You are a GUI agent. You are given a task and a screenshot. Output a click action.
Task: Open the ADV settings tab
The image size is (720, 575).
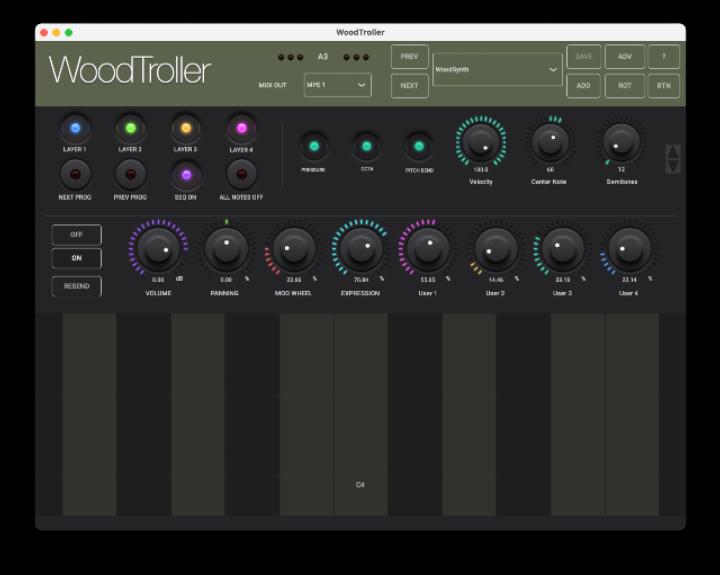pyautogui.click(x=624, y=57)
